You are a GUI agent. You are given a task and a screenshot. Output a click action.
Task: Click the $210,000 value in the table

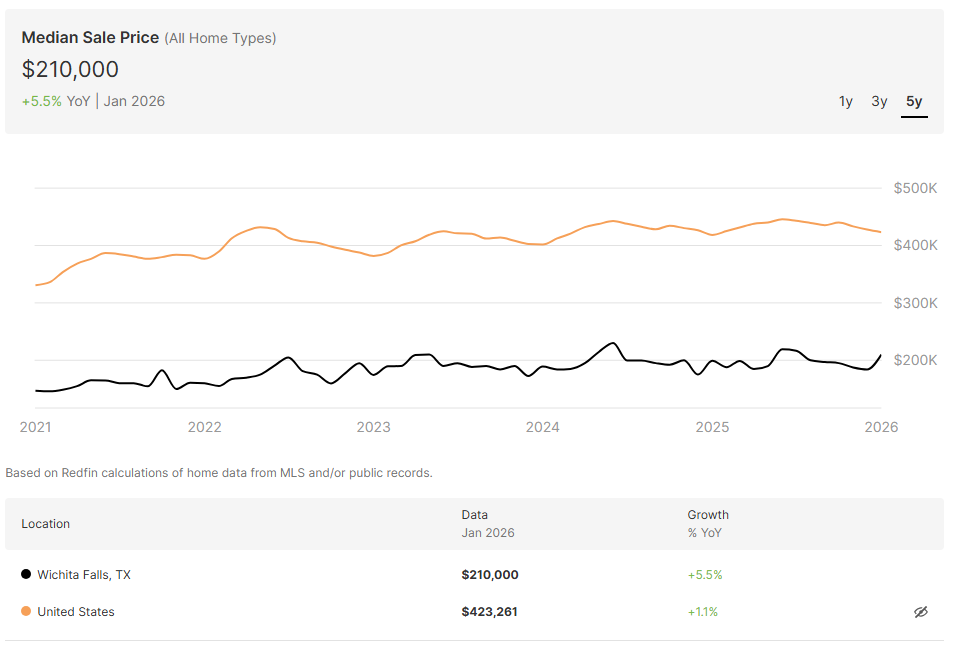(x=490, y=574)
